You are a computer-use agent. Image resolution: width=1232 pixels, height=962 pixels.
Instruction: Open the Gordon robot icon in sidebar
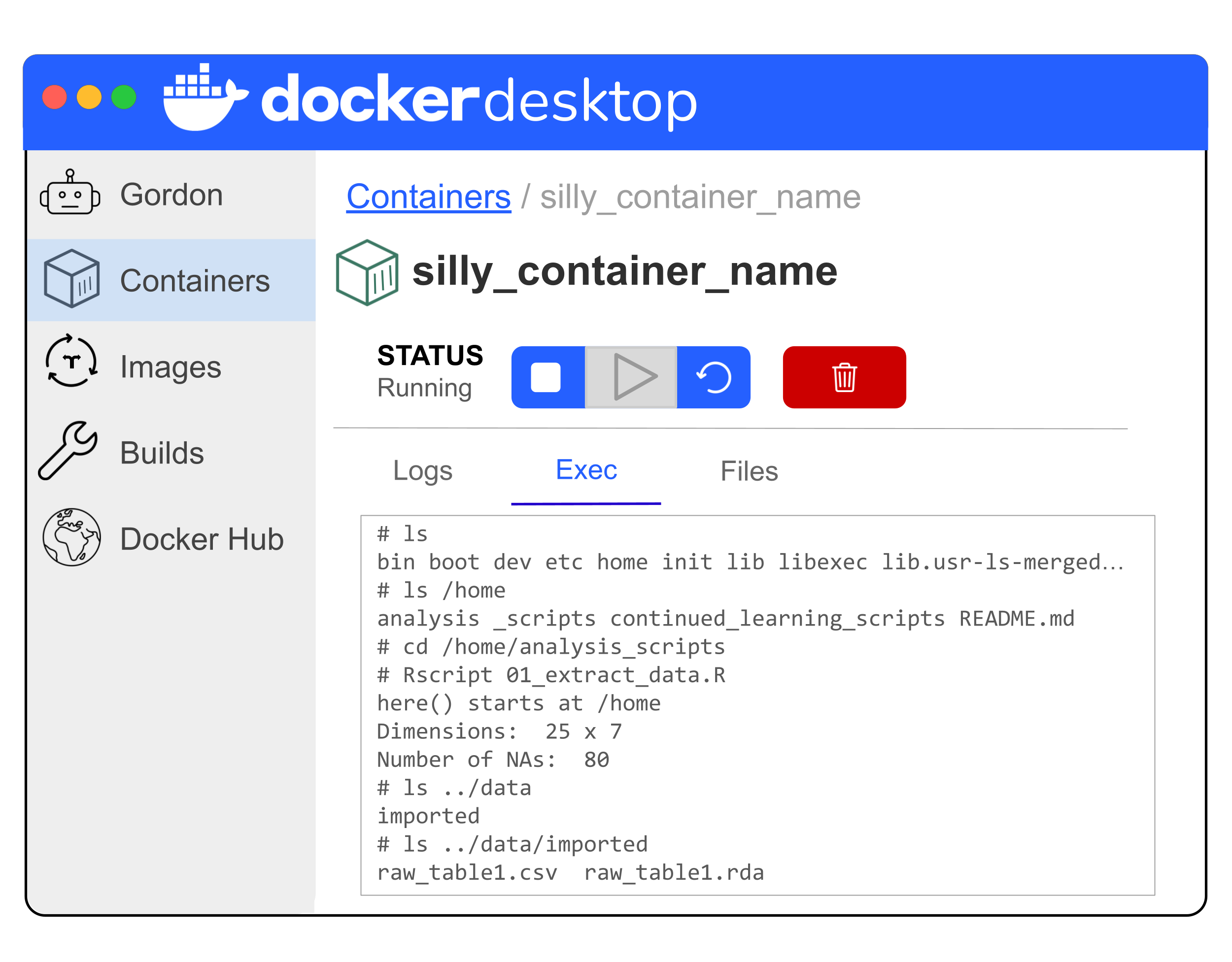(70, 192)
